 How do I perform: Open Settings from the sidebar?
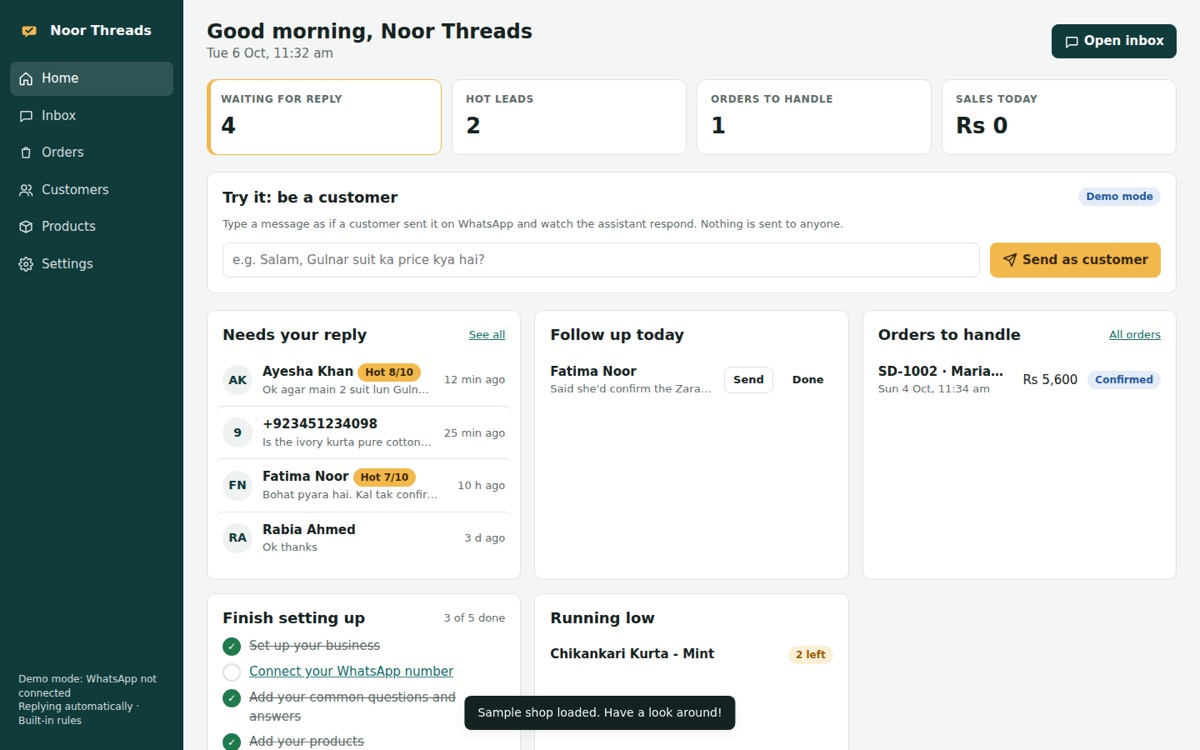92,264
